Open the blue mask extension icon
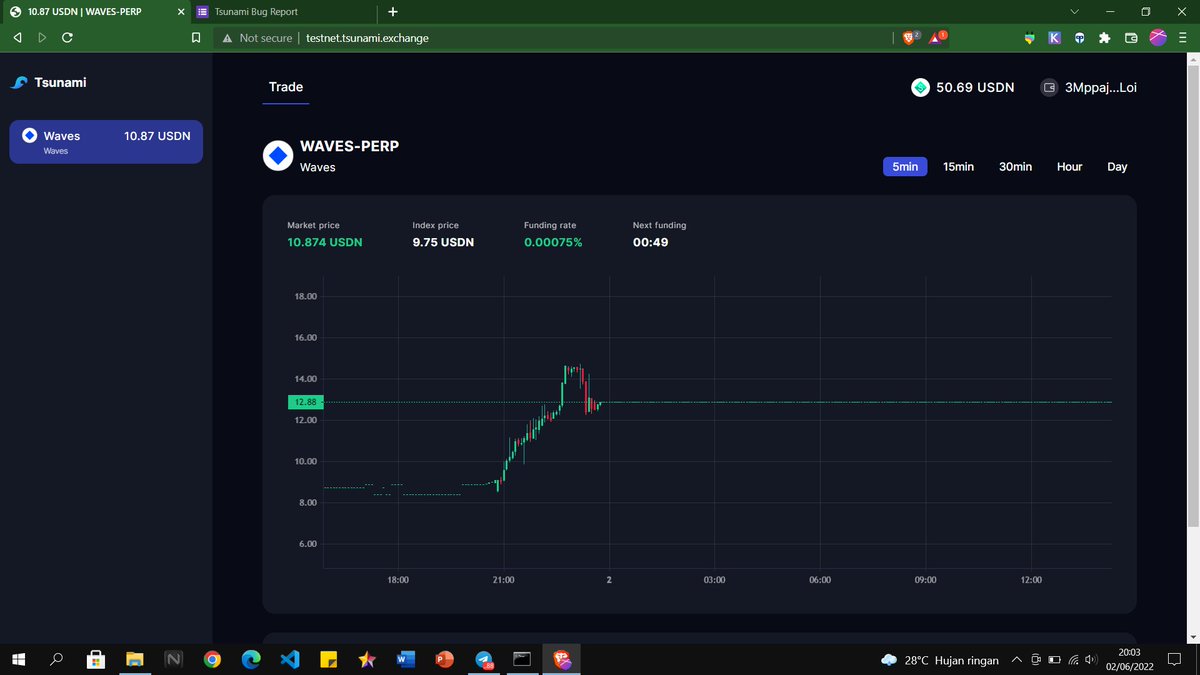The height and width of the screenshot is (675, 1200). (x=1080, y=38)
